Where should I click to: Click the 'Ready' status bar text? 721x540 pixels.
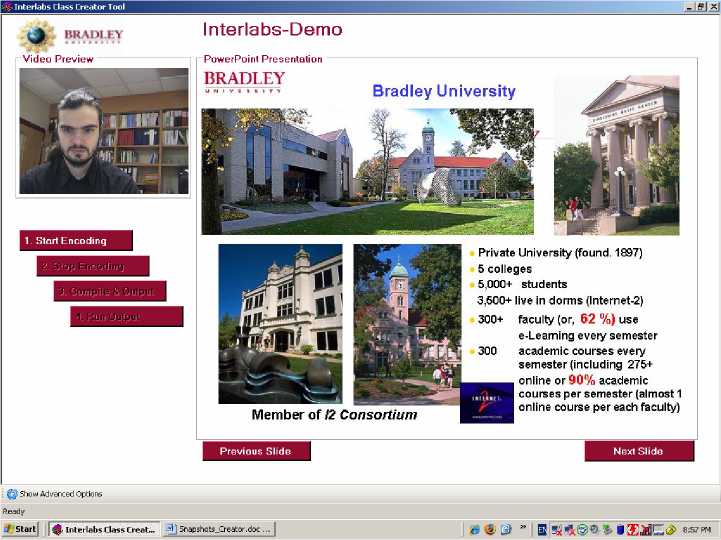click(13, 511)
